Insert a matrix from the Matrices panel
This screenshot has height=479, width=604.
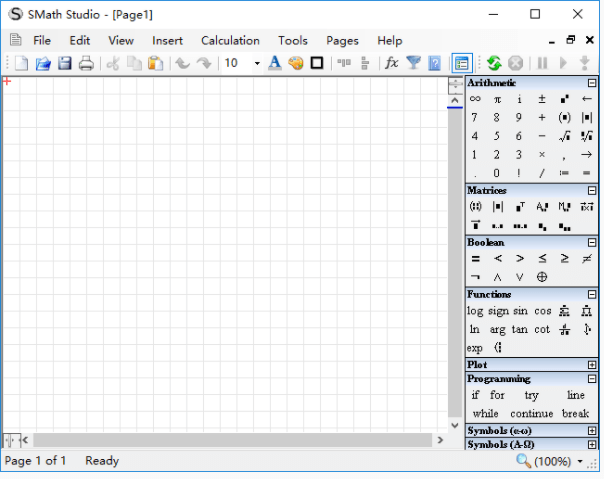(475, 207)
